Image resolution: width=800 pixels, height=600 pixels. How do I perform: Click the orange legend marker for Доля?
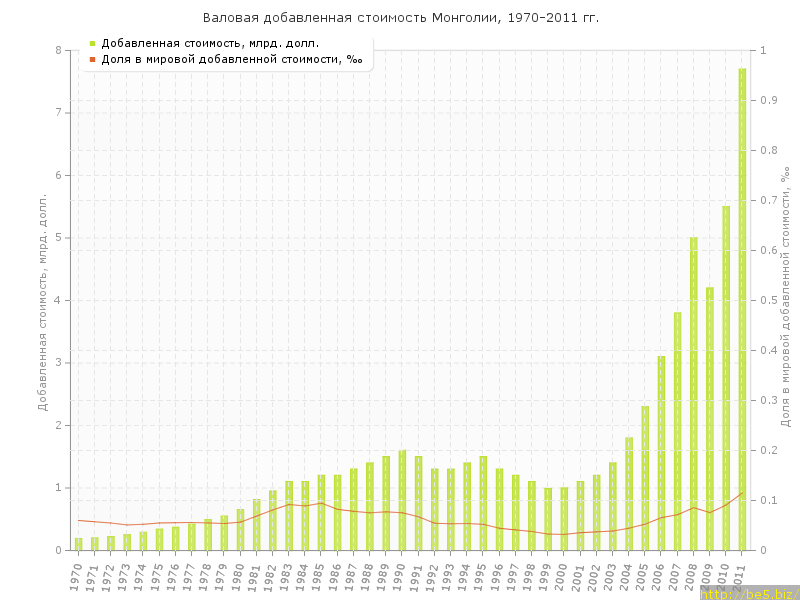(x=92, y=60)
